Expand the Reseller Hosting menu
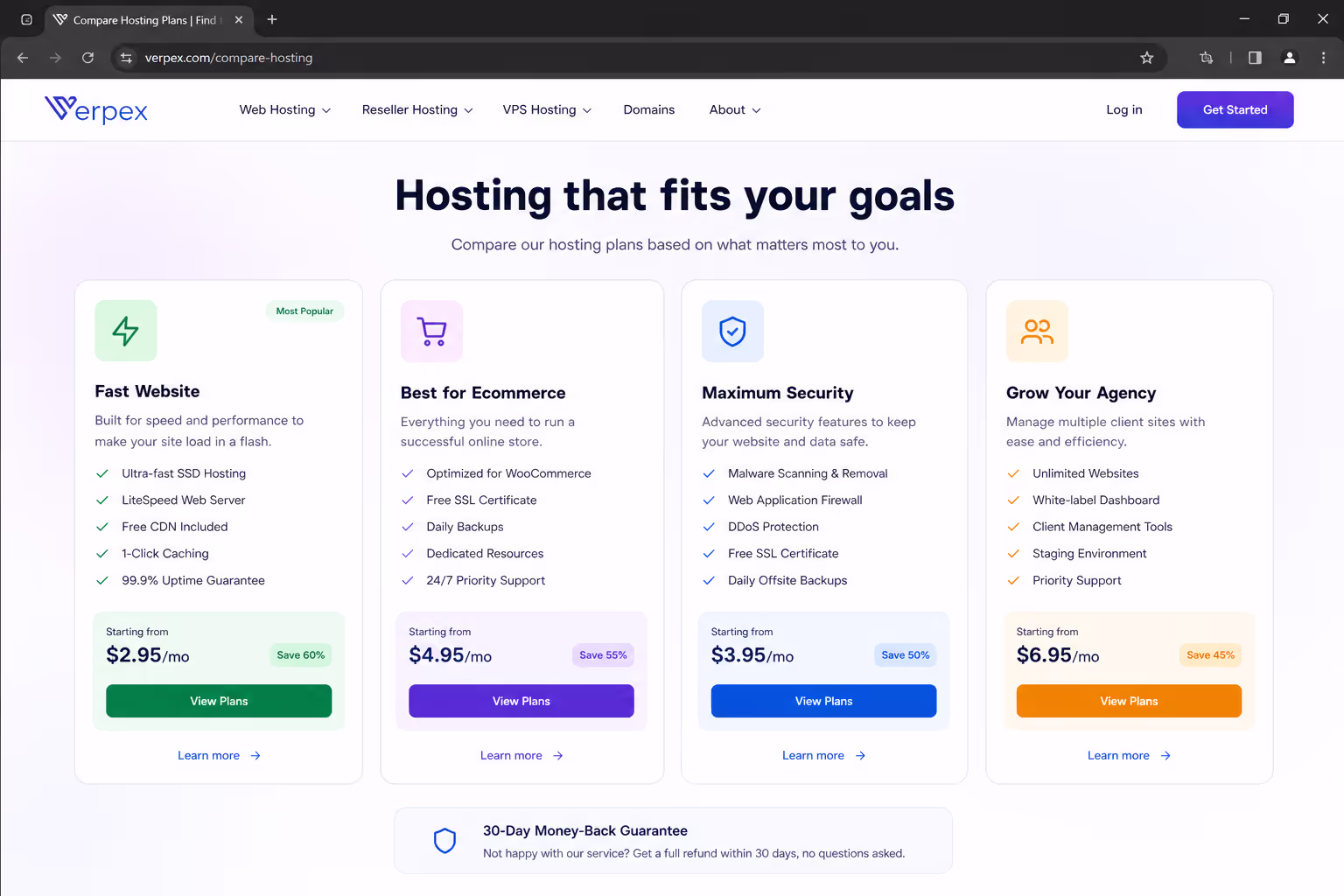Screen dimensions: 1344x896 pos(417,109)
